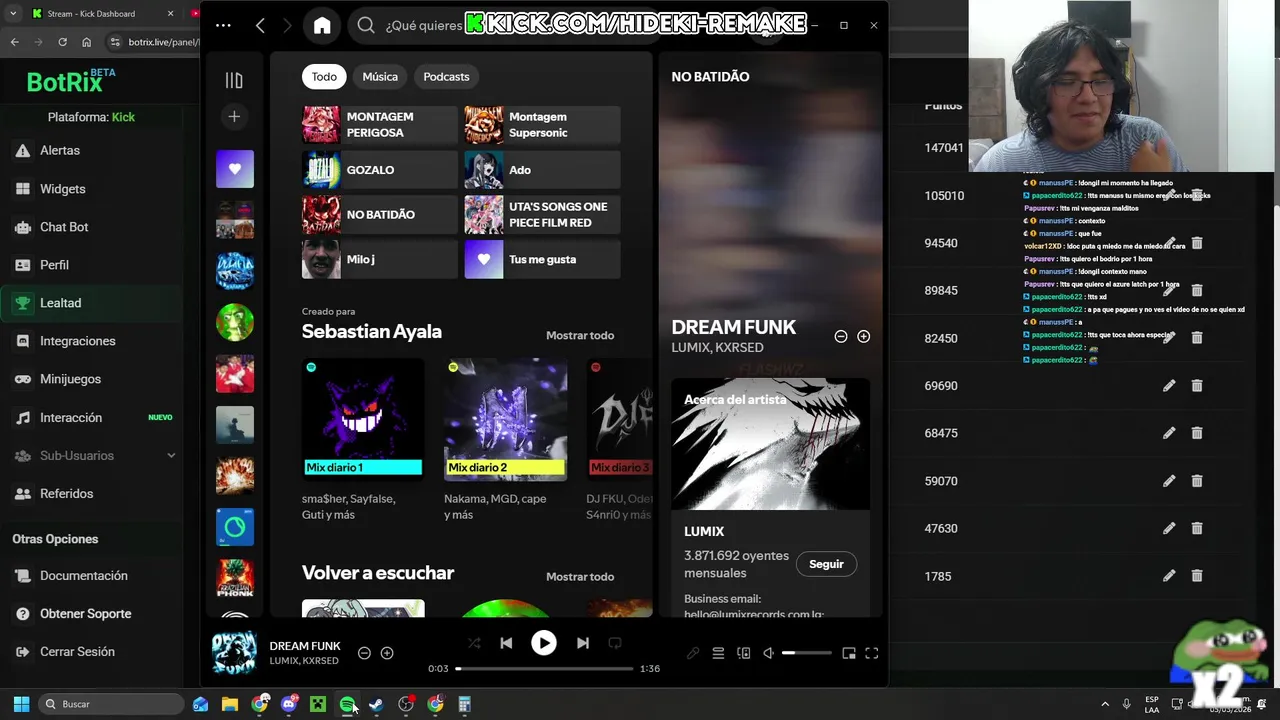Play the current track
Screen dimensions: 1280x720
tap(544, 643)
